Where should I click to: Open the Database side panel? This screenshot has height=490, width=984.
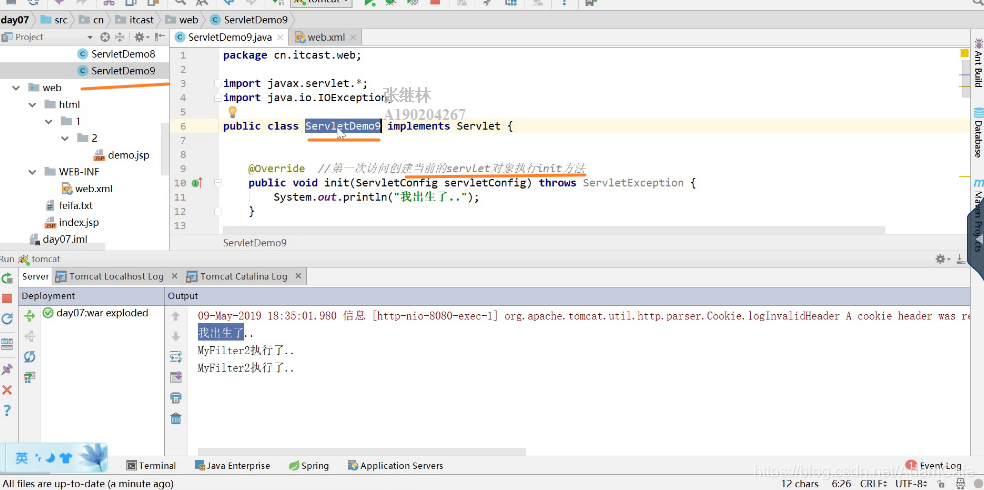click(978, 132)
